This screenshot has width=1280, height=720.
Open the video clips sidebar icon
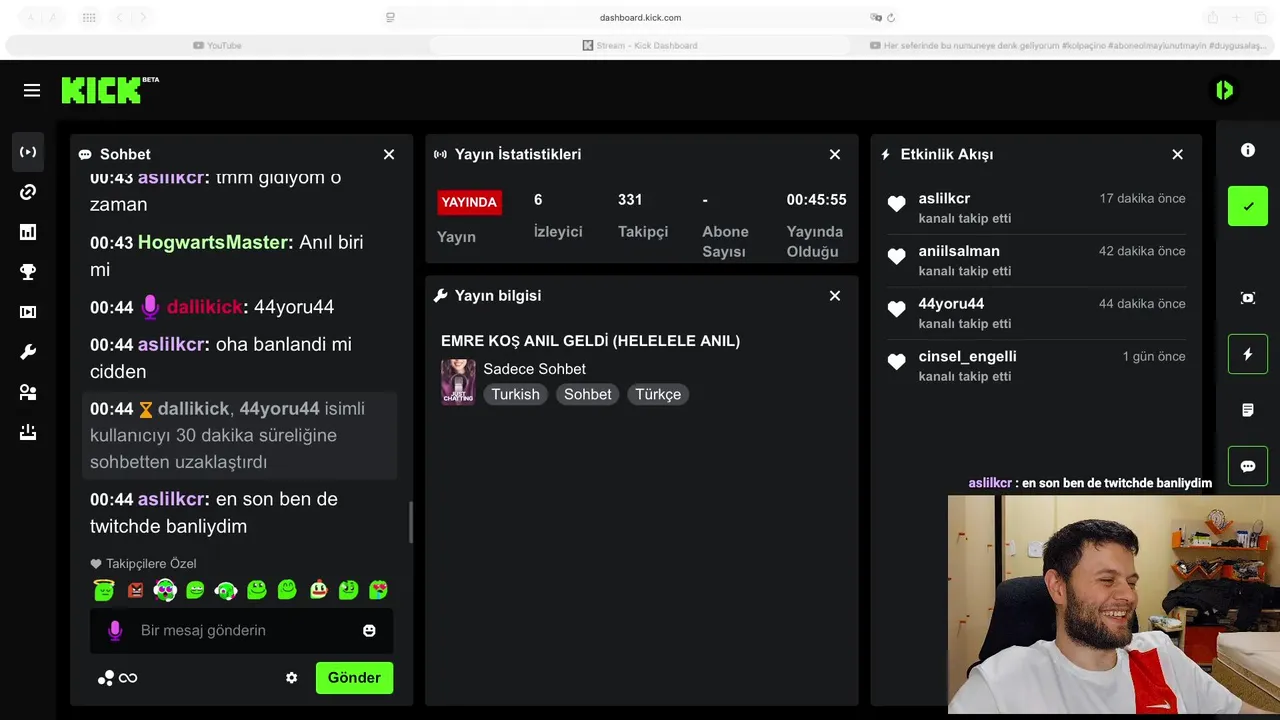(28, 312)
